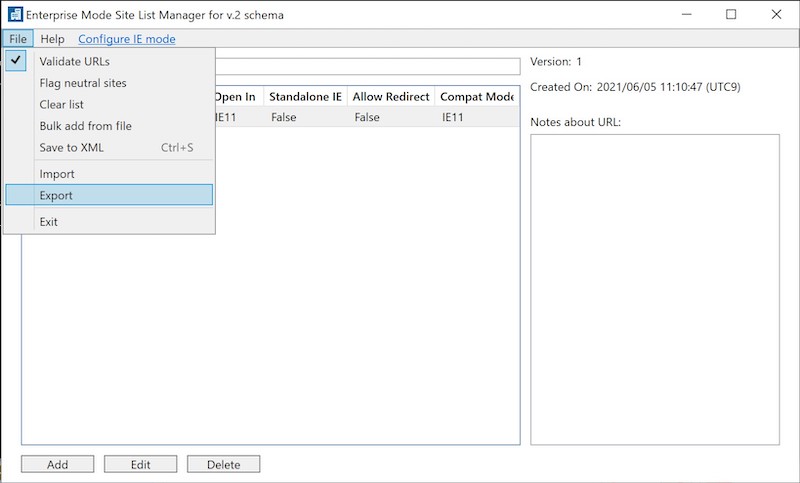Open the Help menu
Viewport: 800px width, 483px height.
pyautogui.click(x=53, y=39)
